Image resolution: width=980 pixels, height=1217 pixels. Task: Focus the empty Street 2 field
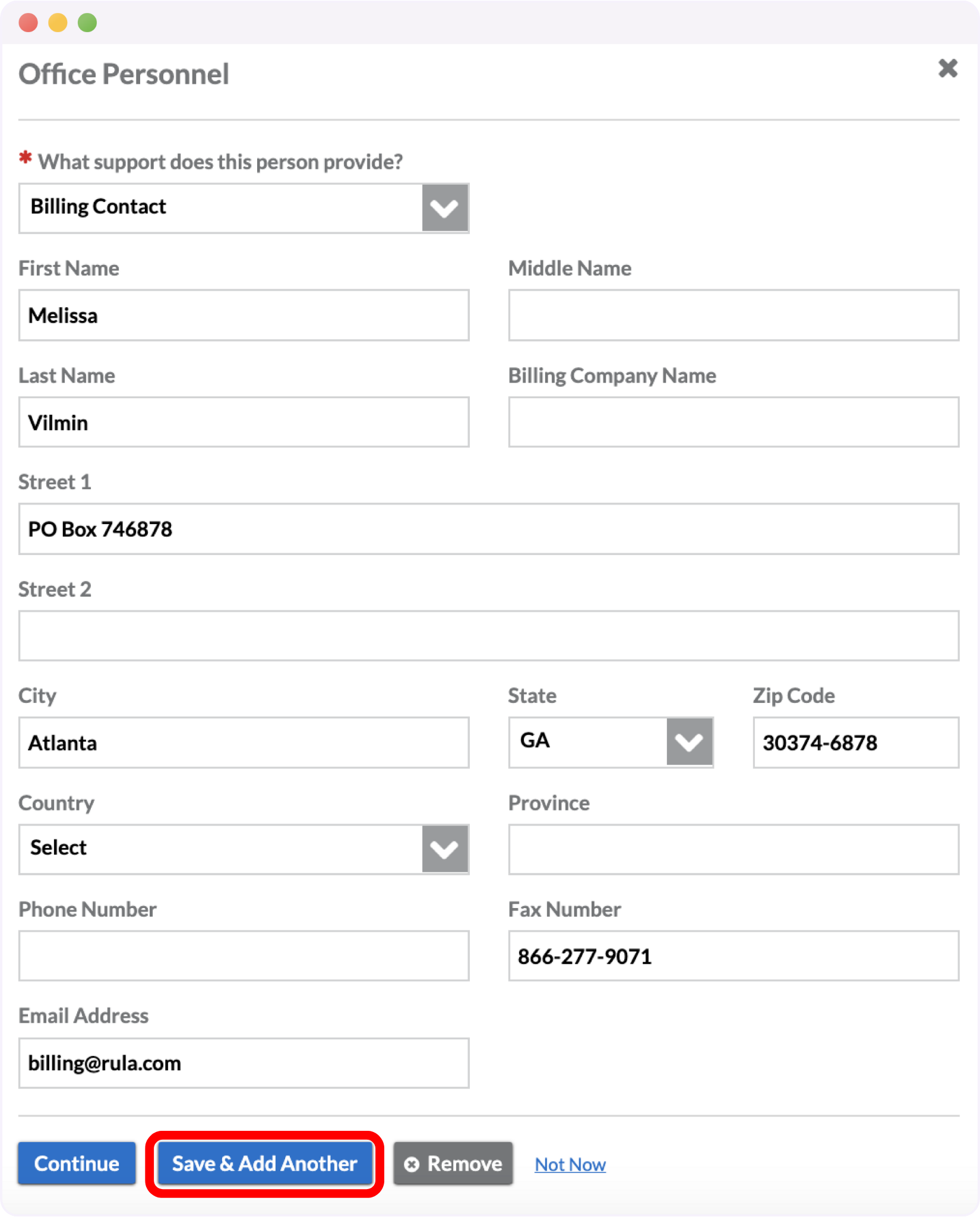pos(488,636)
